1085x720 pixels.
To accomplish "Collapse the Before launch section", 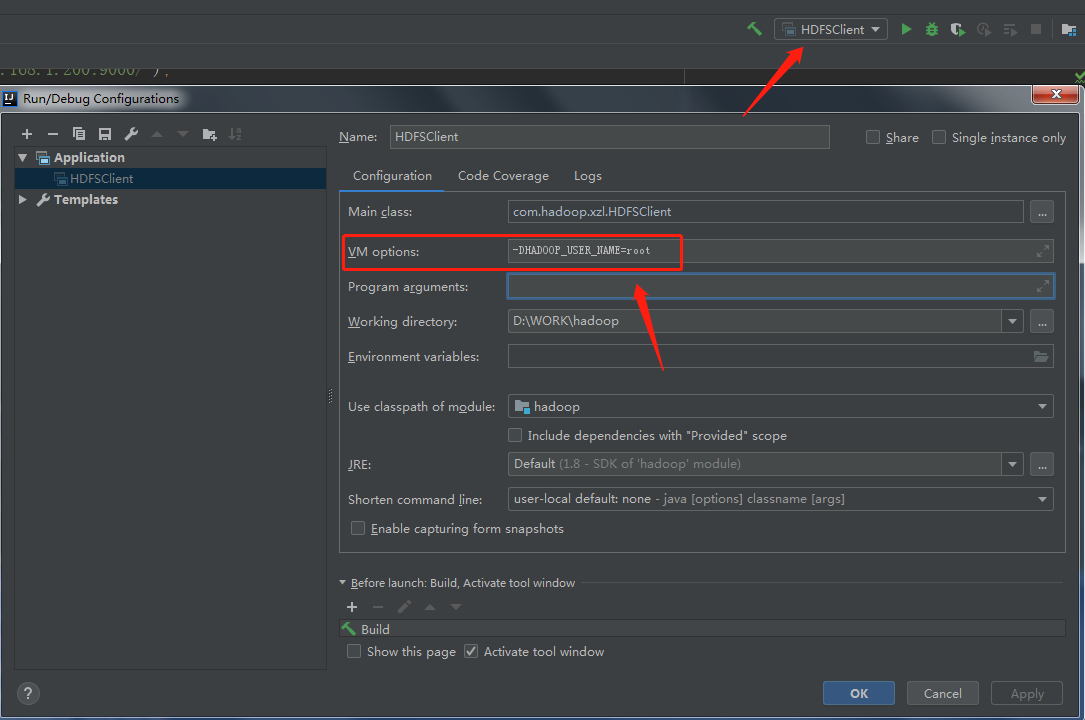I will click(343, 582).
